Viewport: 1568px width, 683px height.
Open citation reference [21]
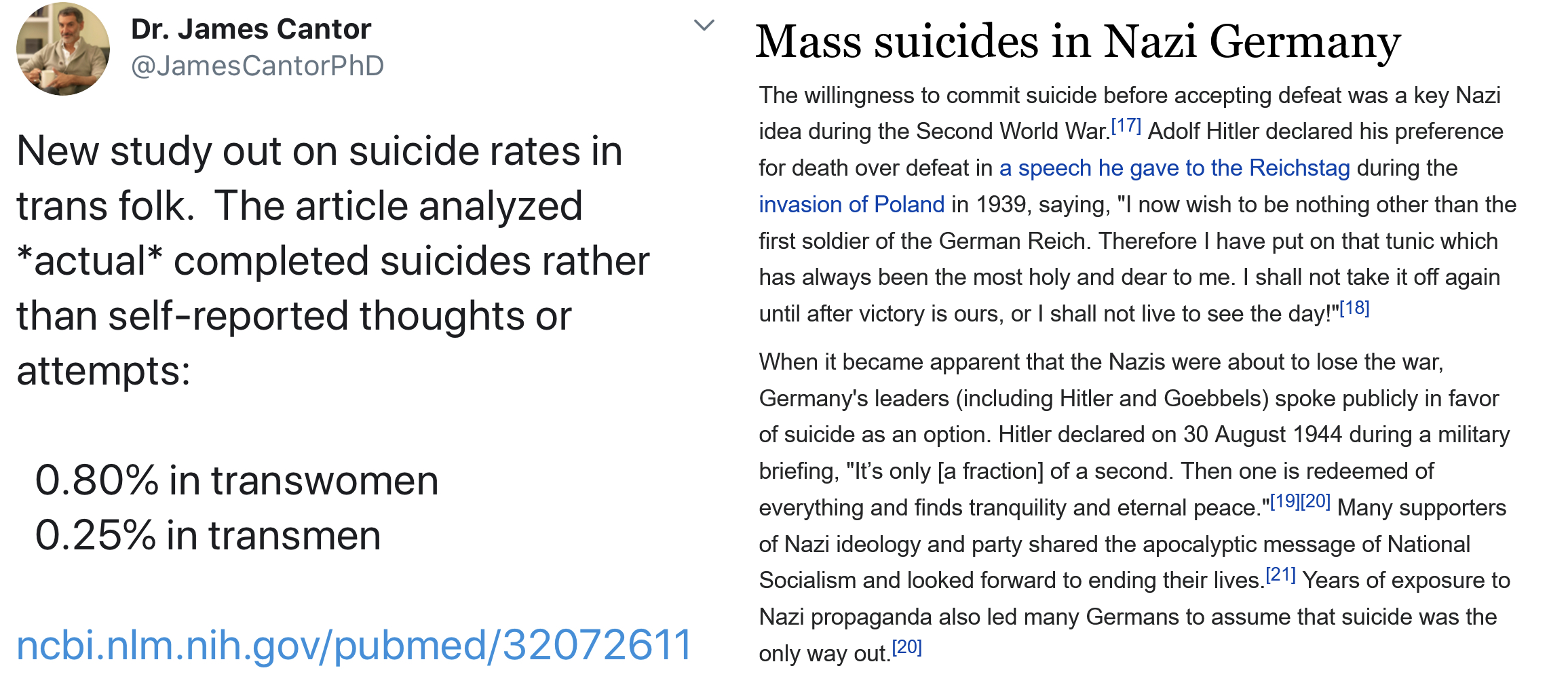(x=1281, y=574)
